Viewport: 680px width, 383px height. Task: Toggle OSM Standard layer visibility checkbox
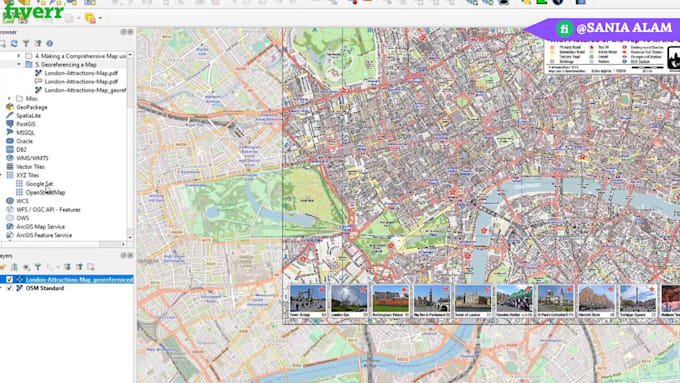pyautogui.click(x=9, y=288)
